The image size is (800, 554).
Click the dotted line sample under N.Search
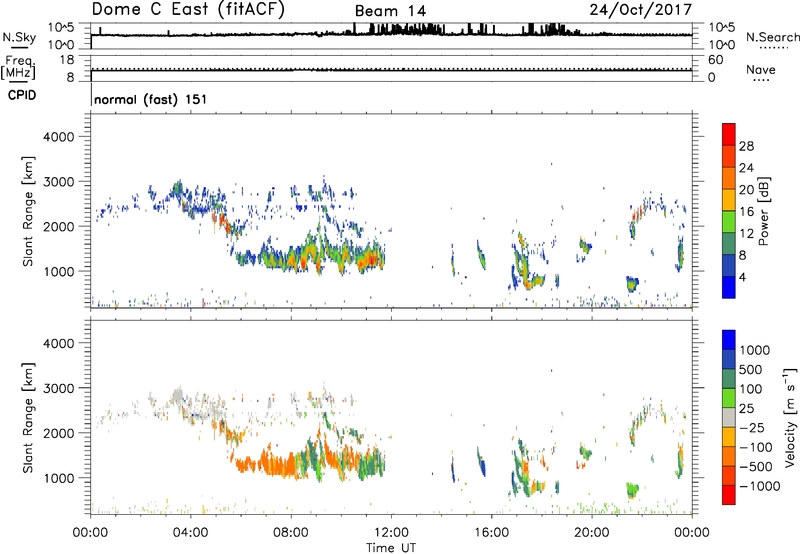pos(773,47)
